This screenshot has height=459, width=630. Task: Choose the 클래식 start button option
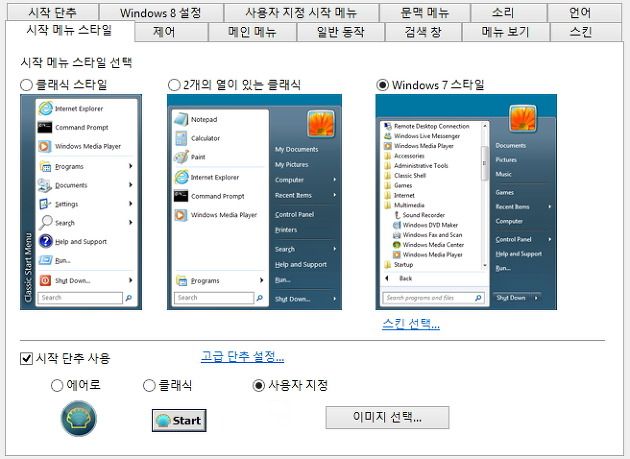tap(149, 385)
